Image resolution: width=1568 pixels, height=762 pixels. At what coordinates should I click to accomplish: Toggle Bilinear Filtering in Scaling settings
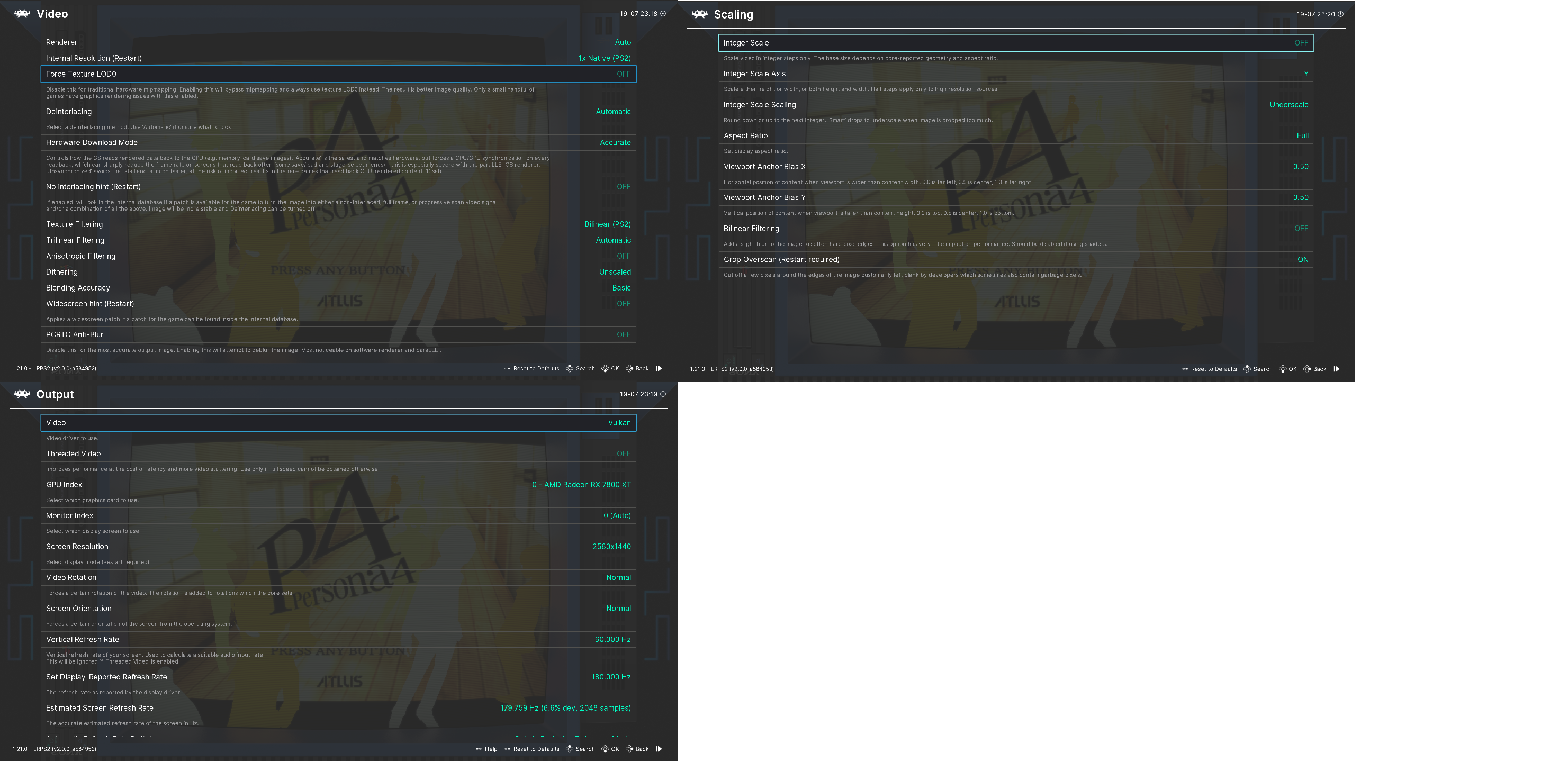point(1016,229)
